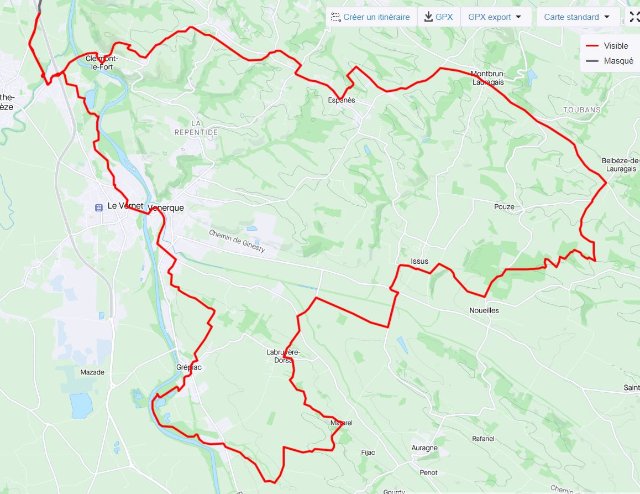Toggle fullscreen map with the expand icon
640x494 pixels.
tap(634, 17)
